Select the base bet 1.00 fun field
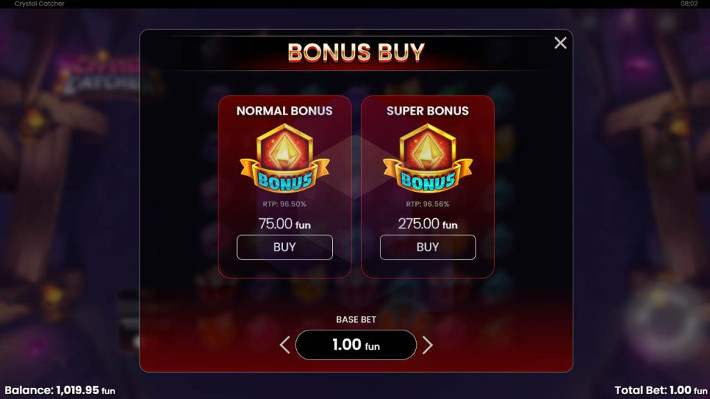710x399 pixels. pos(356,345)
